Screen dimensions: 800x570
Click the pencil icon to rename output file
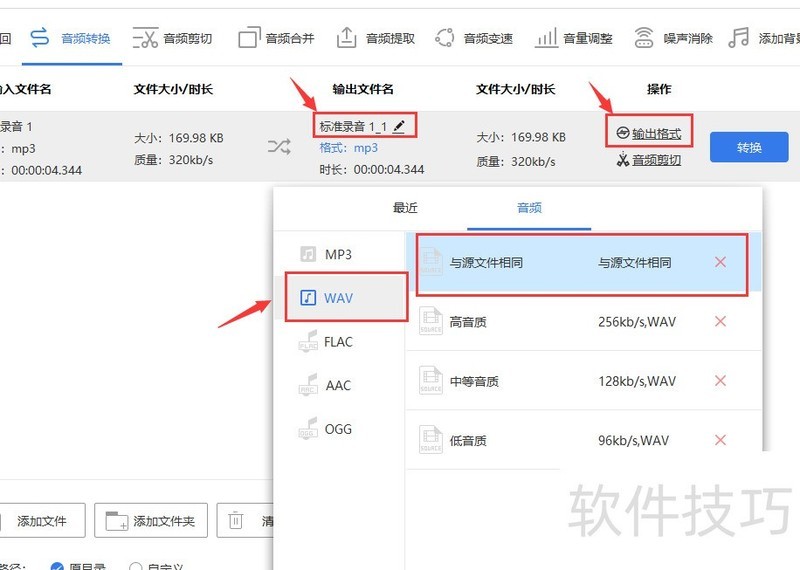coord(400,126)
